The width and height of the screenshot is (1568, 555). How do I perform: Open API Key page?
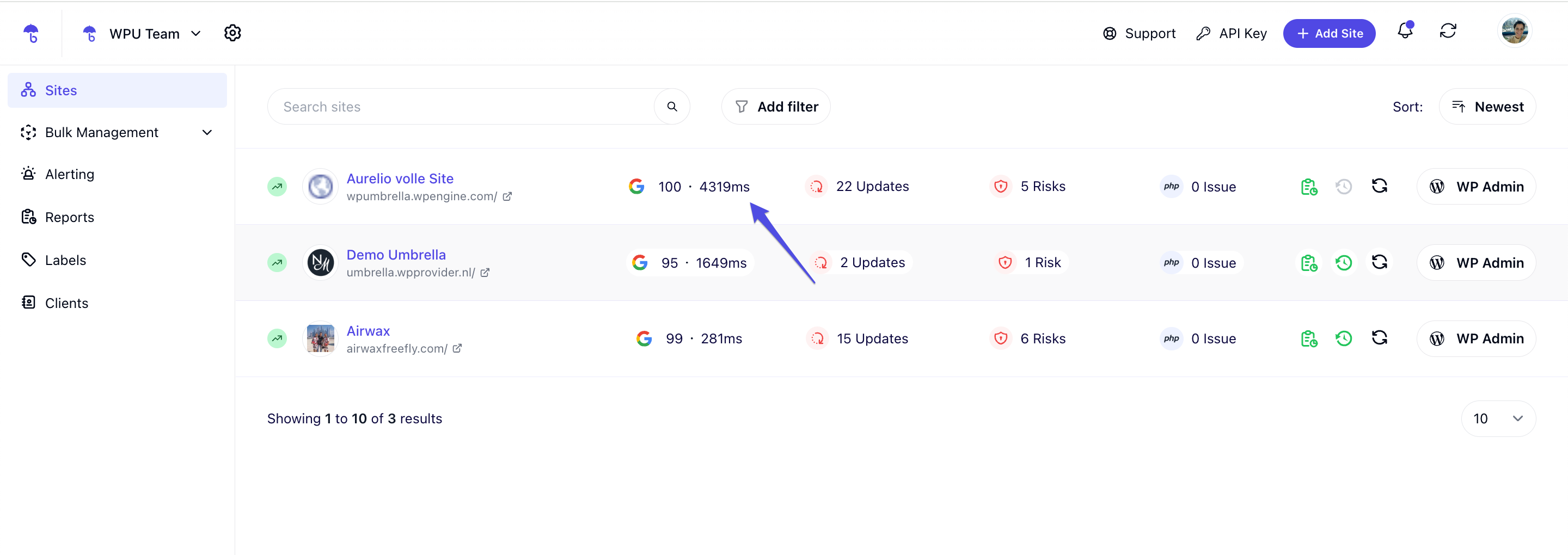(x=1231, y=34)
